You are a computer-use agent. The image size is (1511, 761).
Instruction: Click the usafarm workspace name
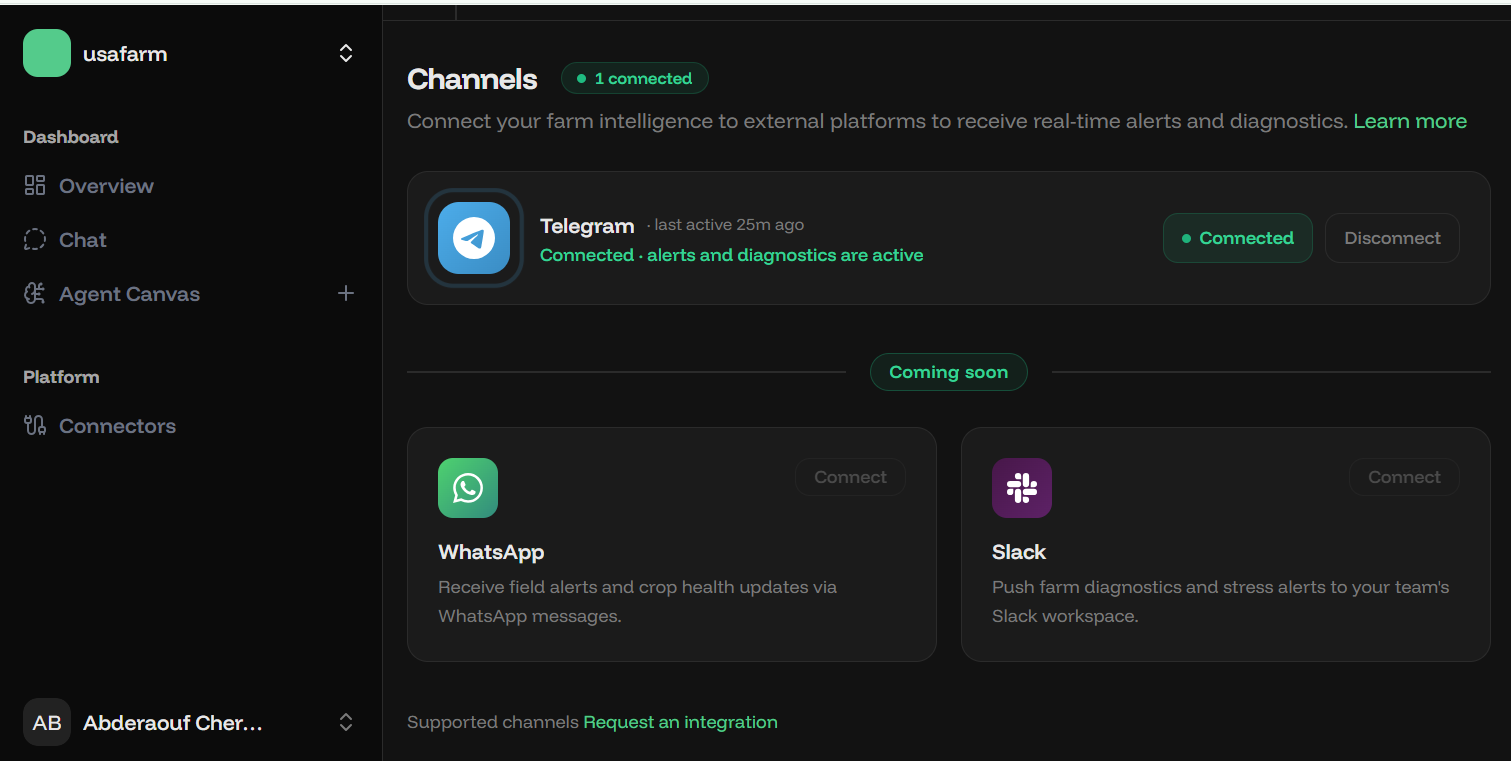tap(125, 54)
